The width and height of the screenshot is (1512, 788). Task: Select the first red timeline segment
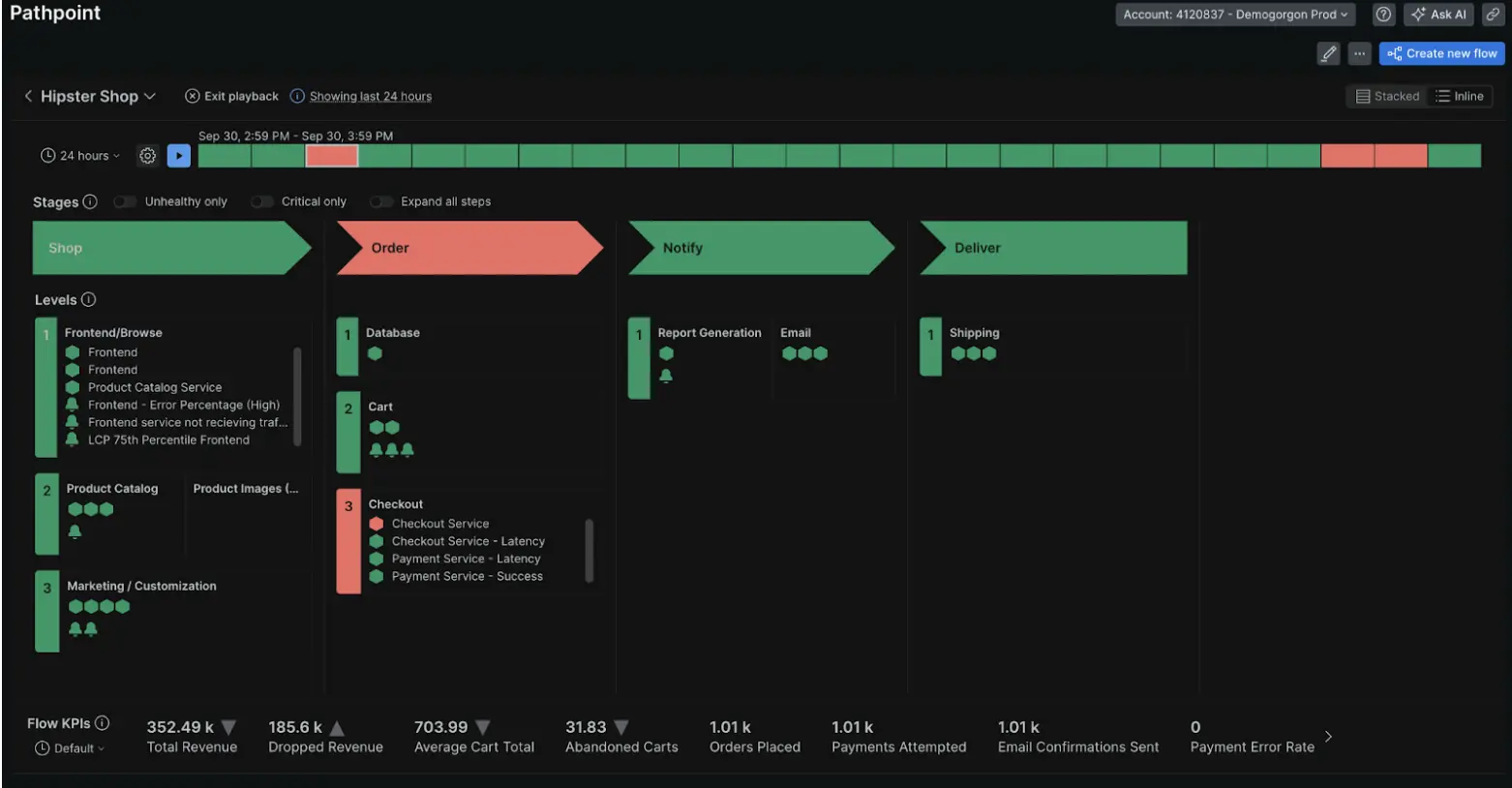pos(332,156)
